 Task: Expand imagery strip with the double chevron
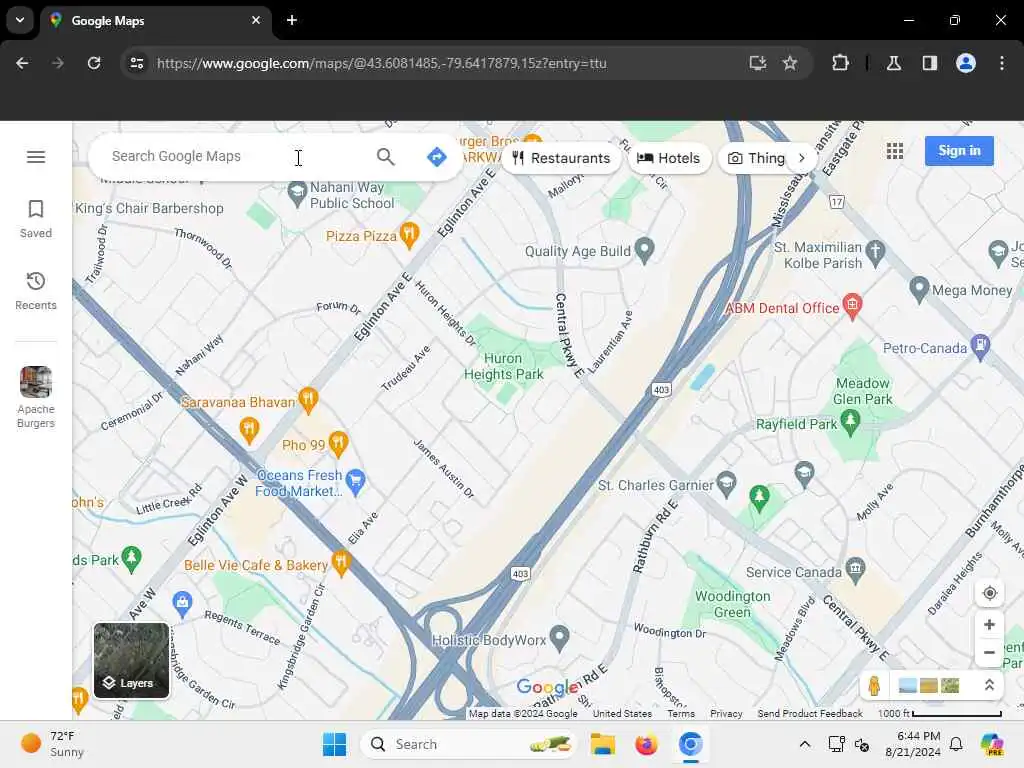point(989,685)
